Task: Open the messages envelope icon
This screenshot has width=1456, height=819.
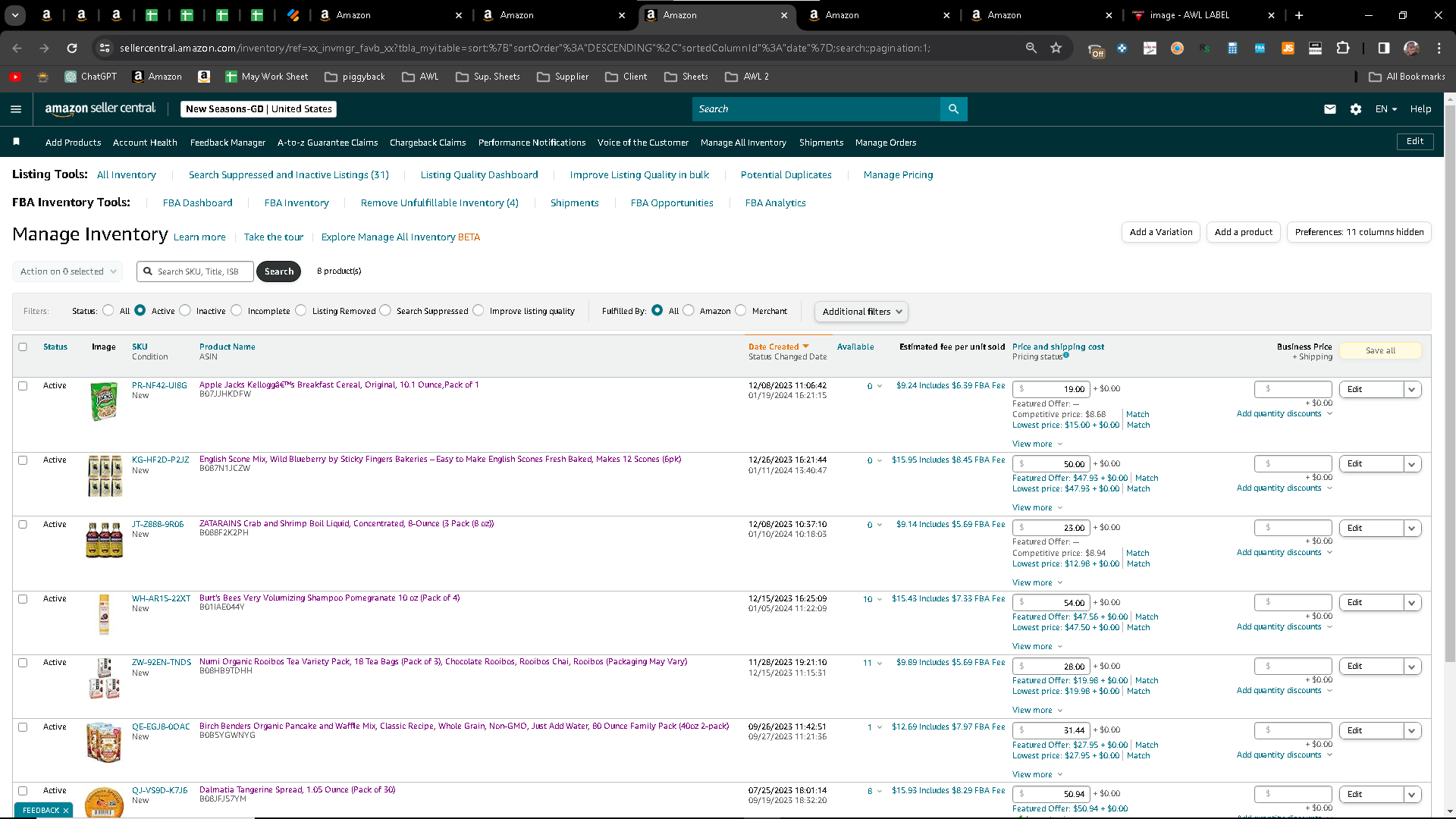Action: (1330, 109)
